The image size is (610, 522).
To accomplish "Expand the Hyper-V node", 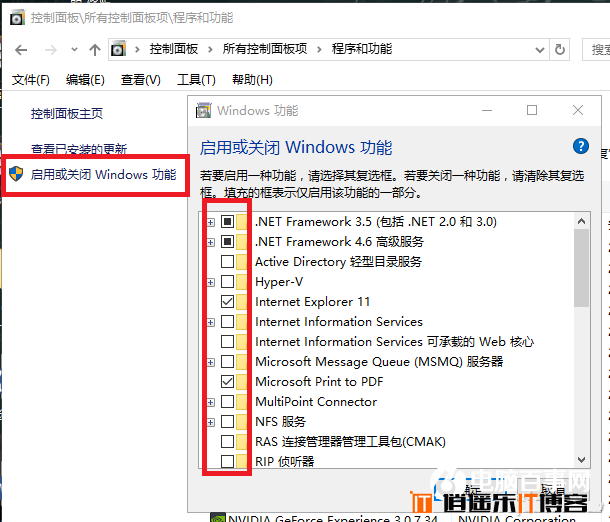I will [x=210, y=282].
